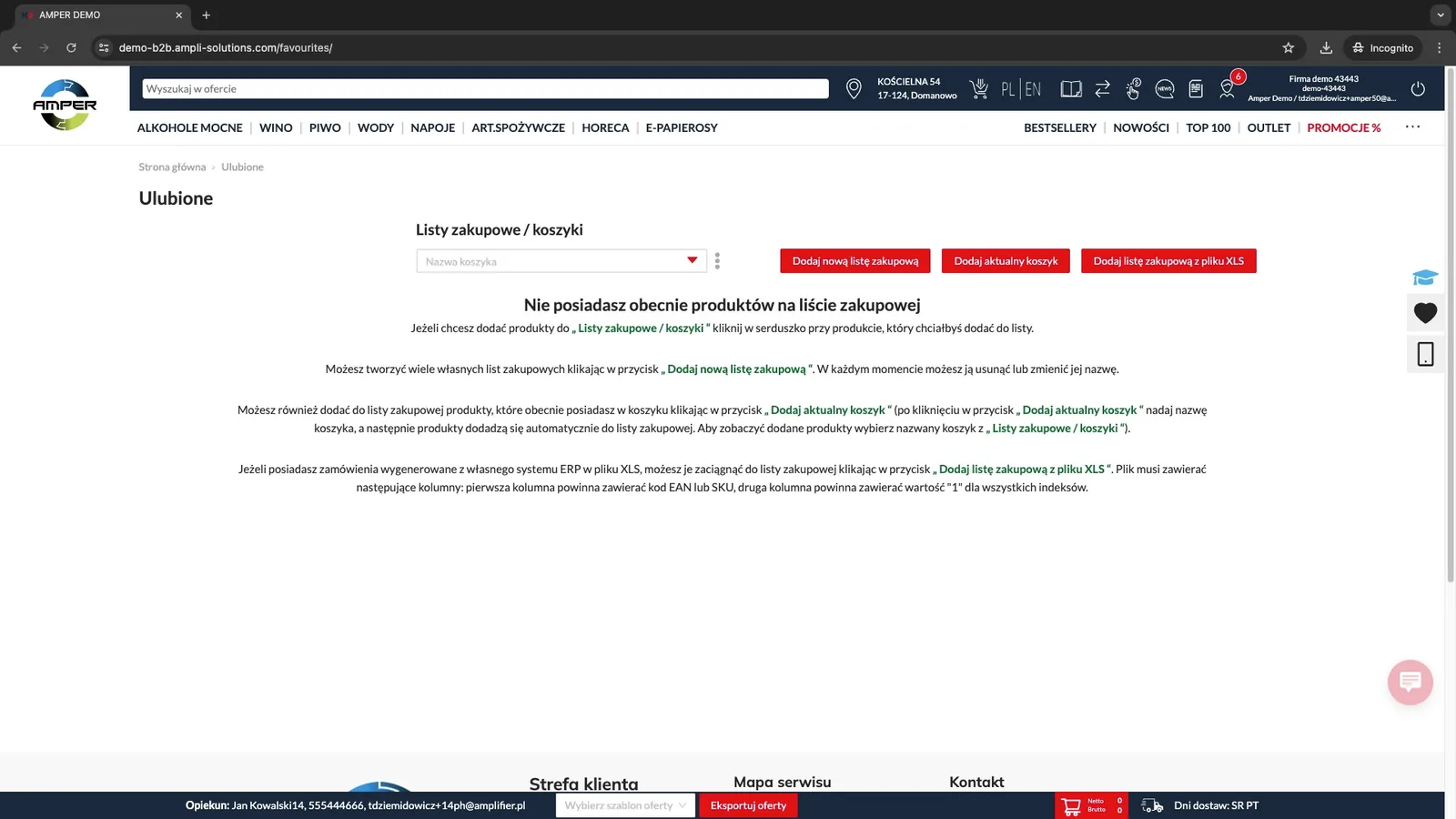Expand the three-dot overflow menu in category bar
1456x819 pixels.
coord(1412,126)
